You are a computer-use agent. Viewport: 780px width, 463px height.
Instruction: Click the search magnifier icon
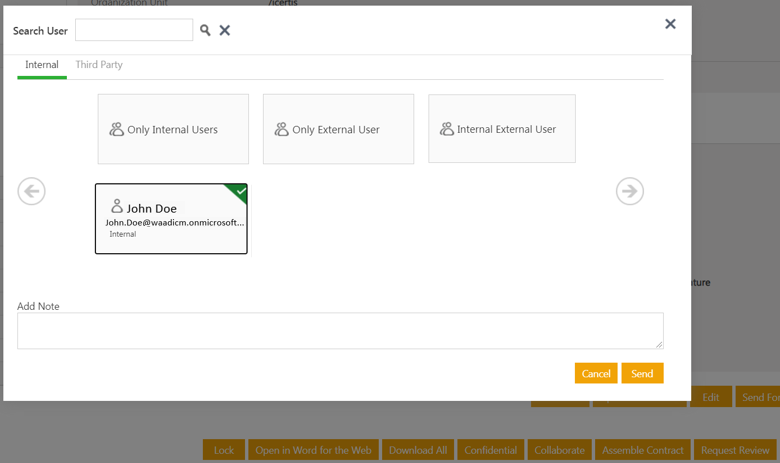coord(205,30)
